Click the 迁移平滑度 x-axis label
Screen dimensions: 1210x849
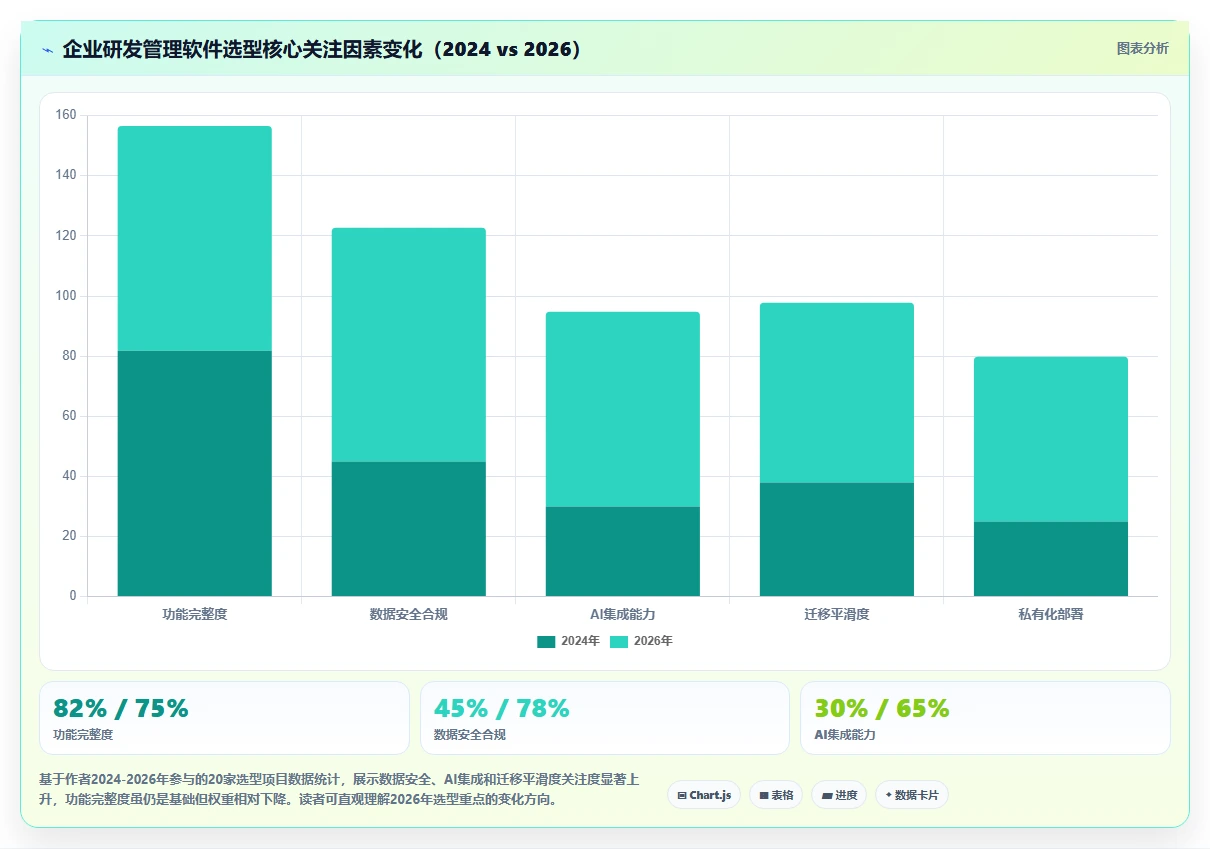tap(837, 614)
